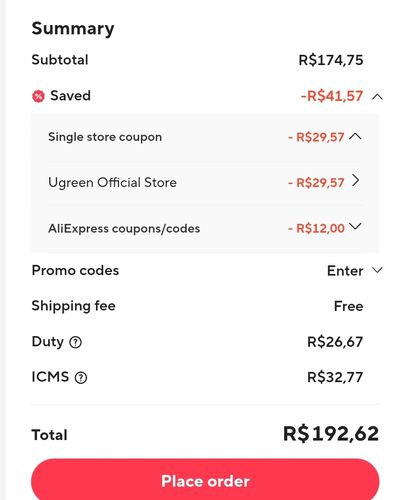Screen dimensions: 397x500
Task: Collapse the Saved section with up chevron
Action: 377,97
